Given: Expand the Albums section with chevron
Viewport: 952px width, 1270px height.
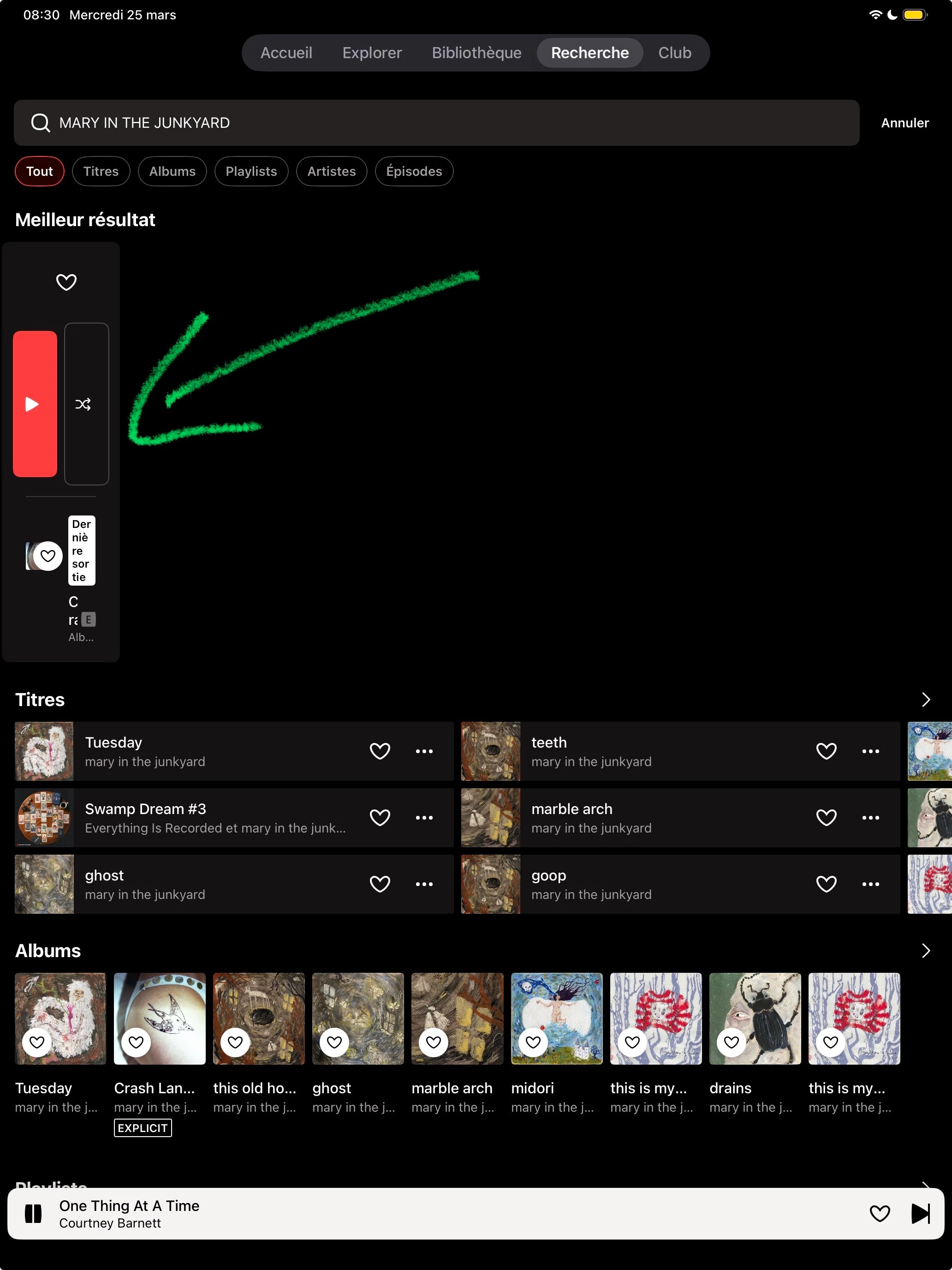Looking at the screenshot, I should [925, 951].
